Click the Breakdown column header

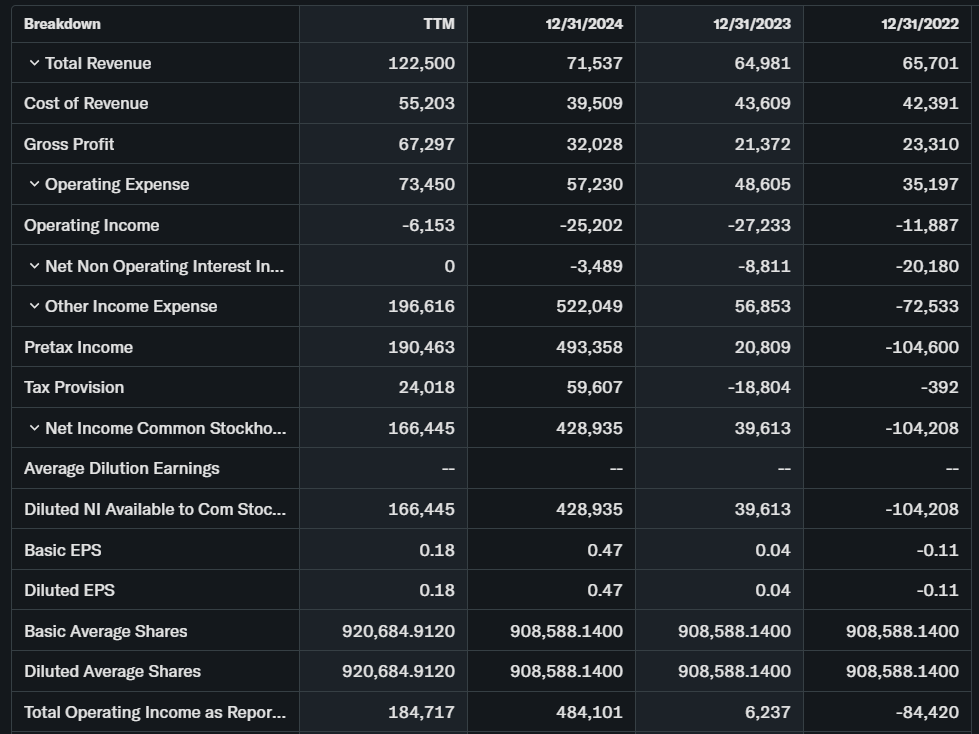click(x=62, y=23)
